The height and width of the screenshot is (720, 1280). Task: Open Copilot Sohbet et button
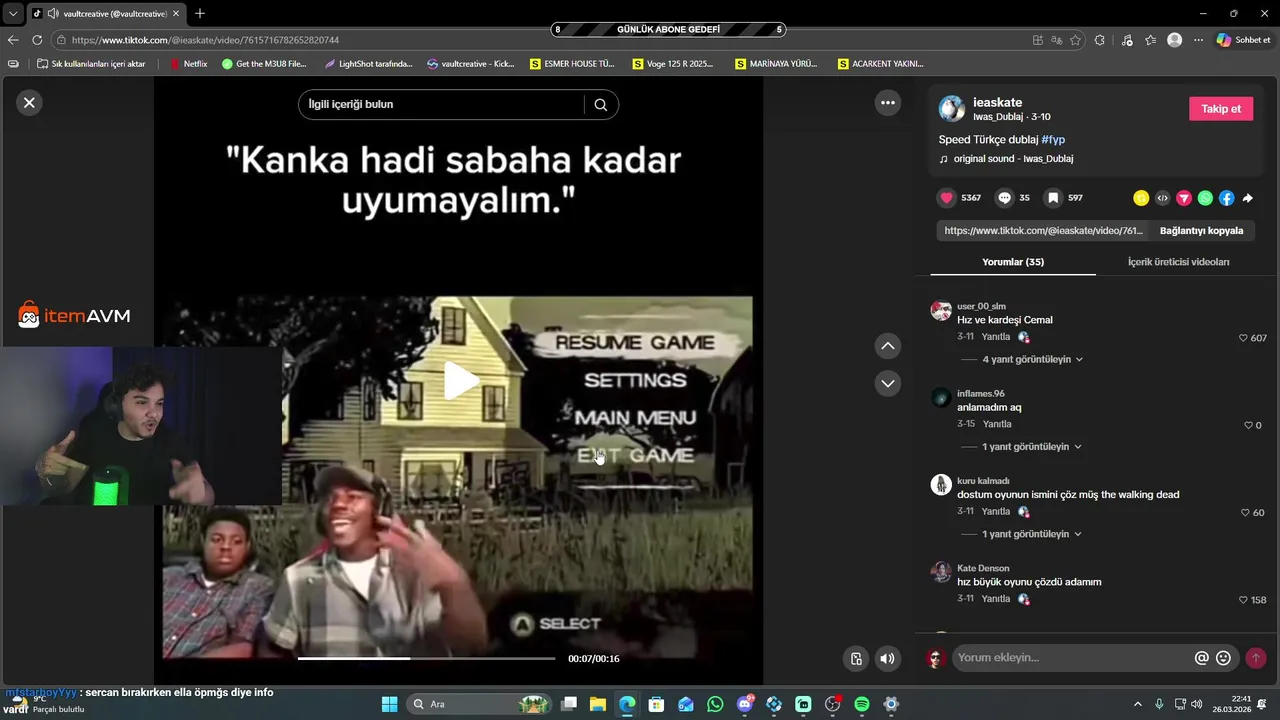[x=1243, y=40]
